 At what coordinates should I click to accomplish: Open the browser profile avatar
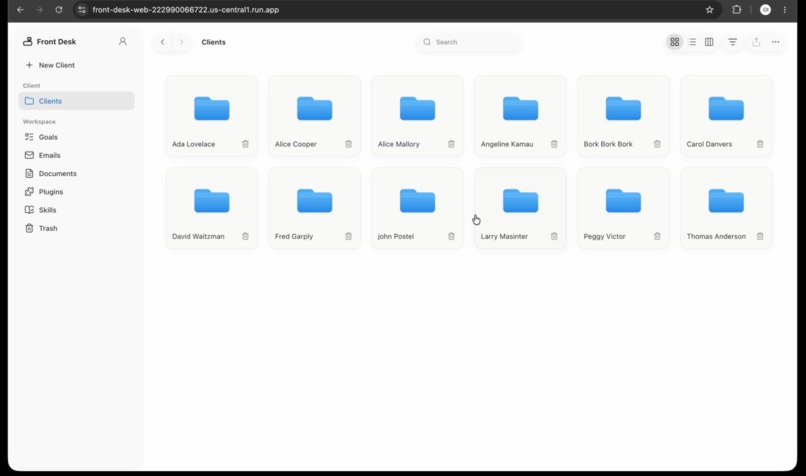click(x=765, y=10)
